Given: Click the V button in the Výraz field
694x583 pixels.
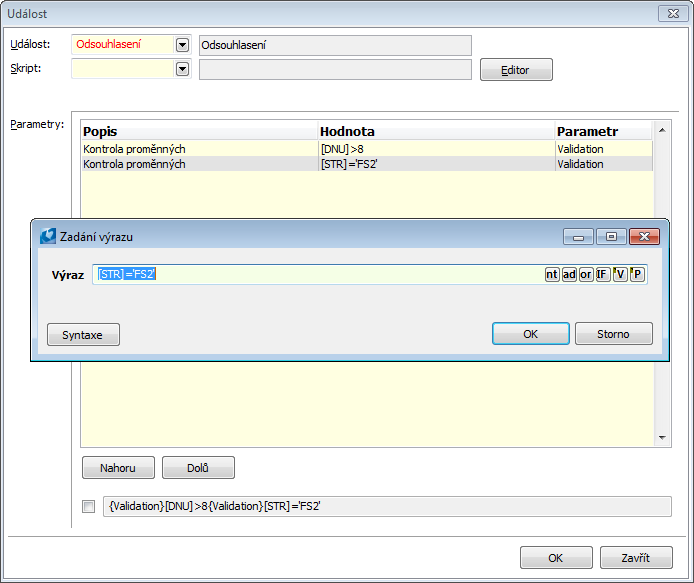Looking at the screenshot, I should pos(620,274).
